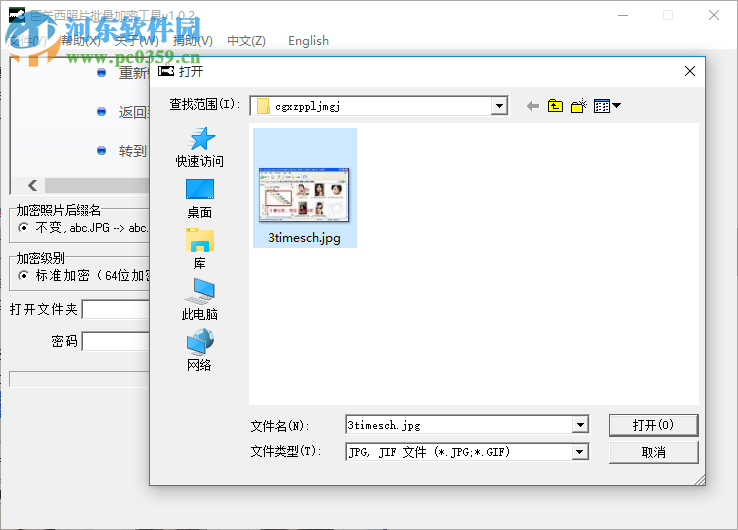The image size is (738, 530).
Task: Expand the 文件类型 dropdown arrow
Action: coord(580,452)
